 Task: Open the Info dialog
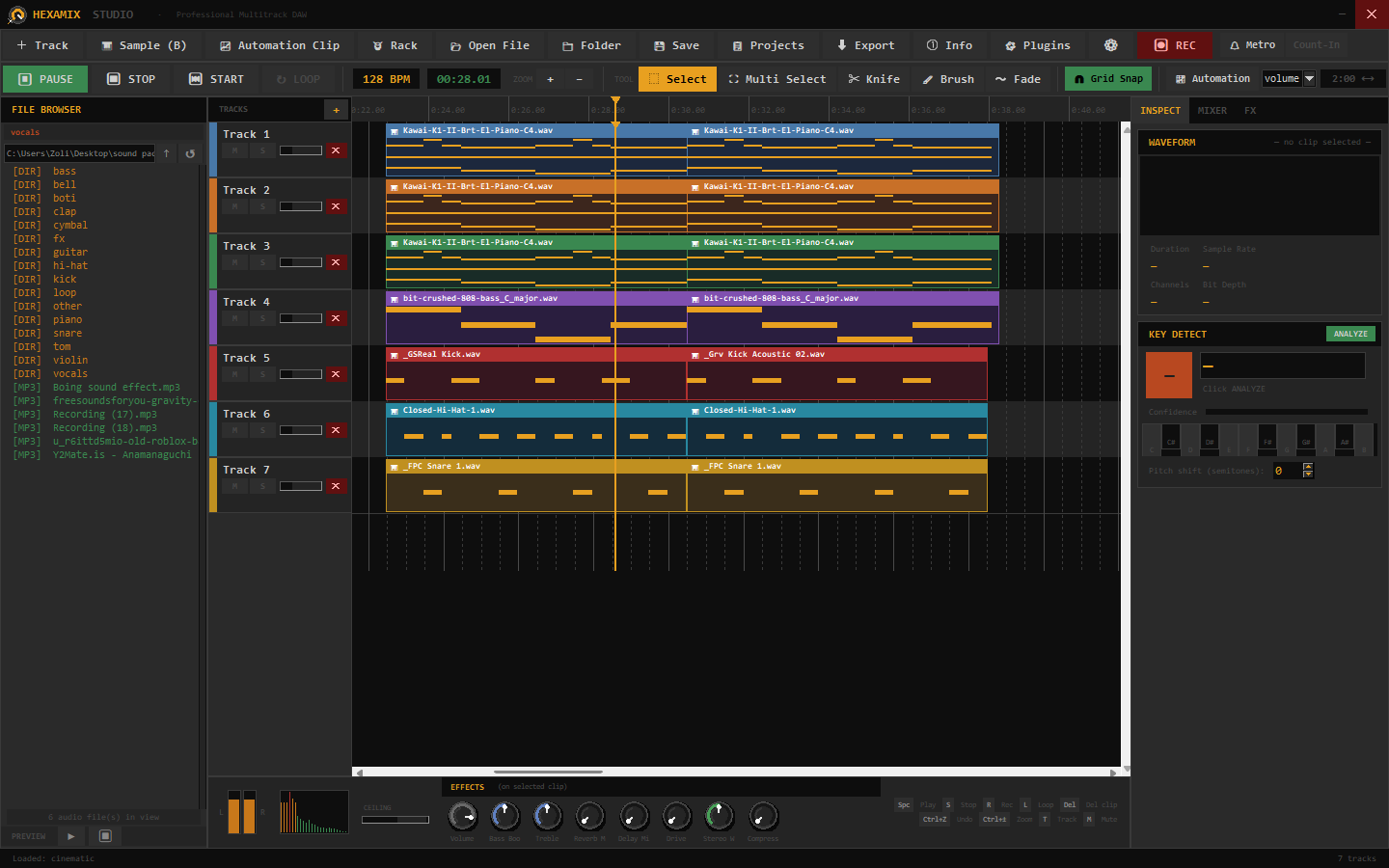(949, 45)
